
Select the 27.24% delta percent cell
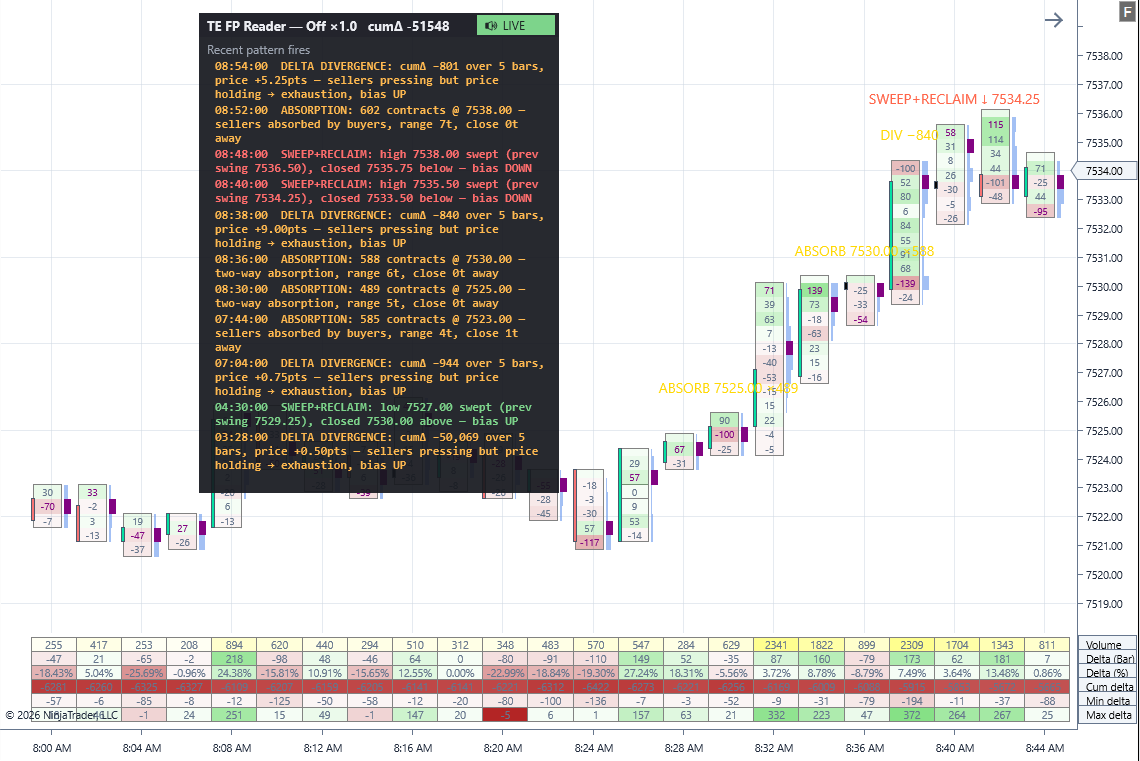[x=641, y=673]
